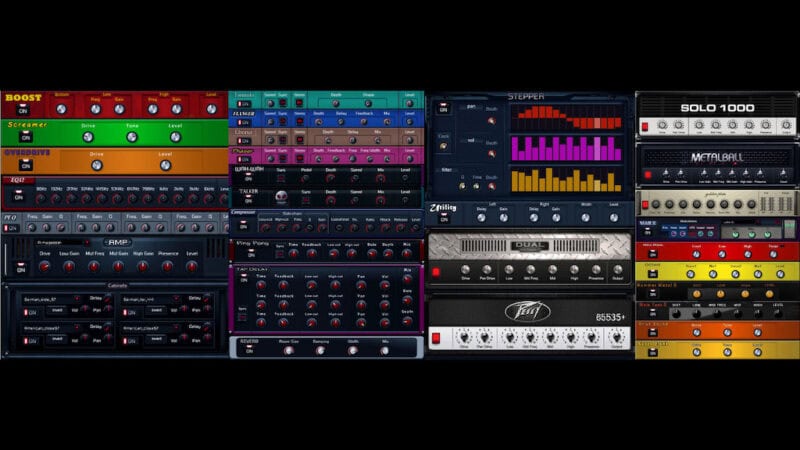Toggle the Tremolo Sync button

coord(283,104)
